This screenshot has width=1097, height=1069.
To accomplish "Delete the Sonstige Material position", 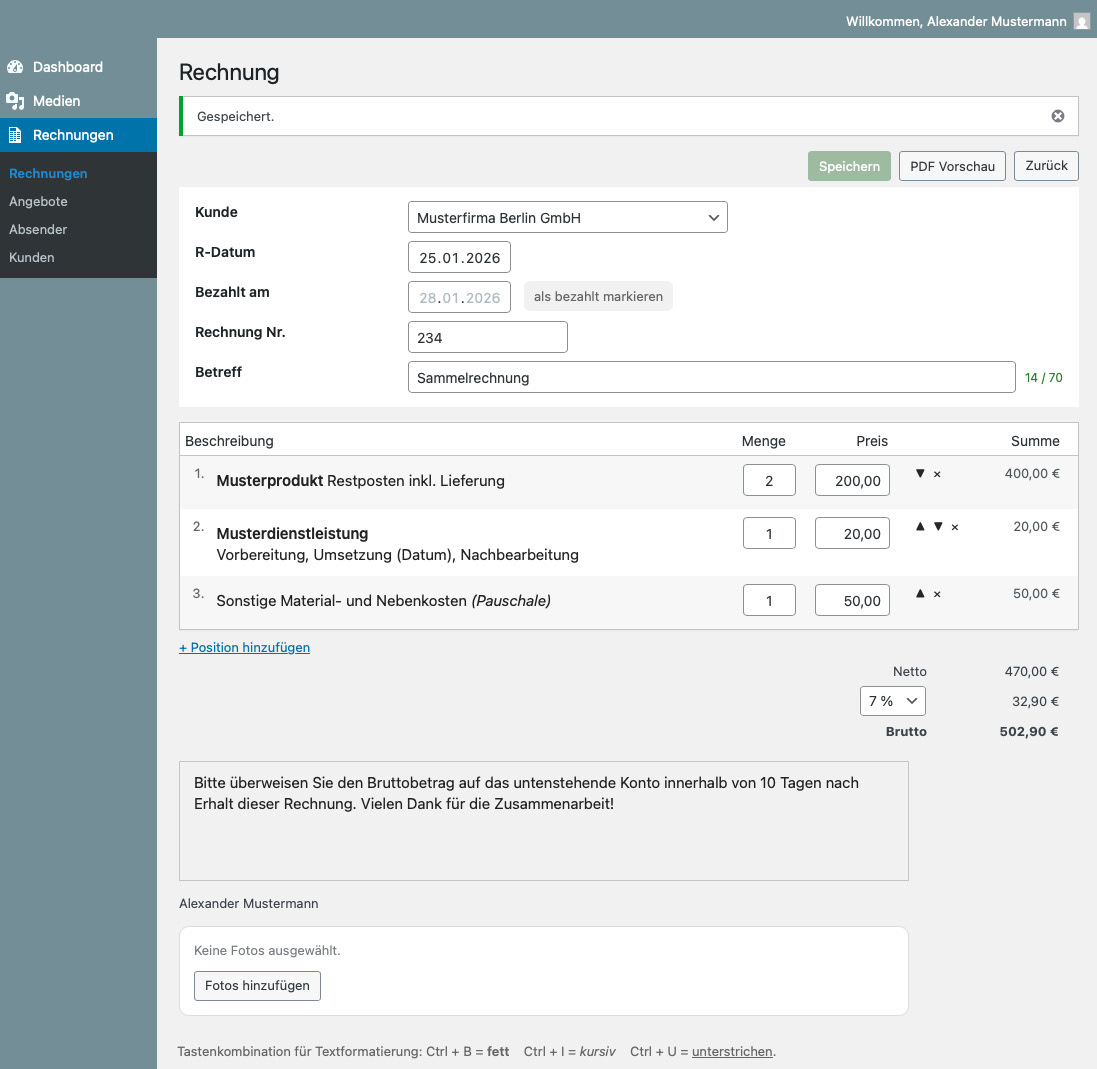I will [x=937, y=594].
